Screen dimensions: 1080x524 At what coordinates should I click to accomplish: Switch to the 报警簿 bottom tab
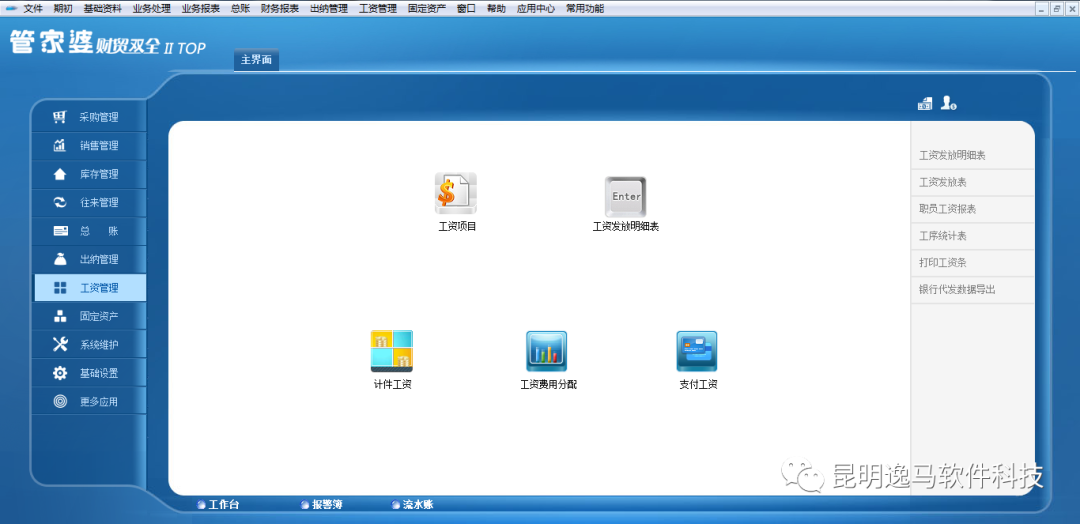322,505
